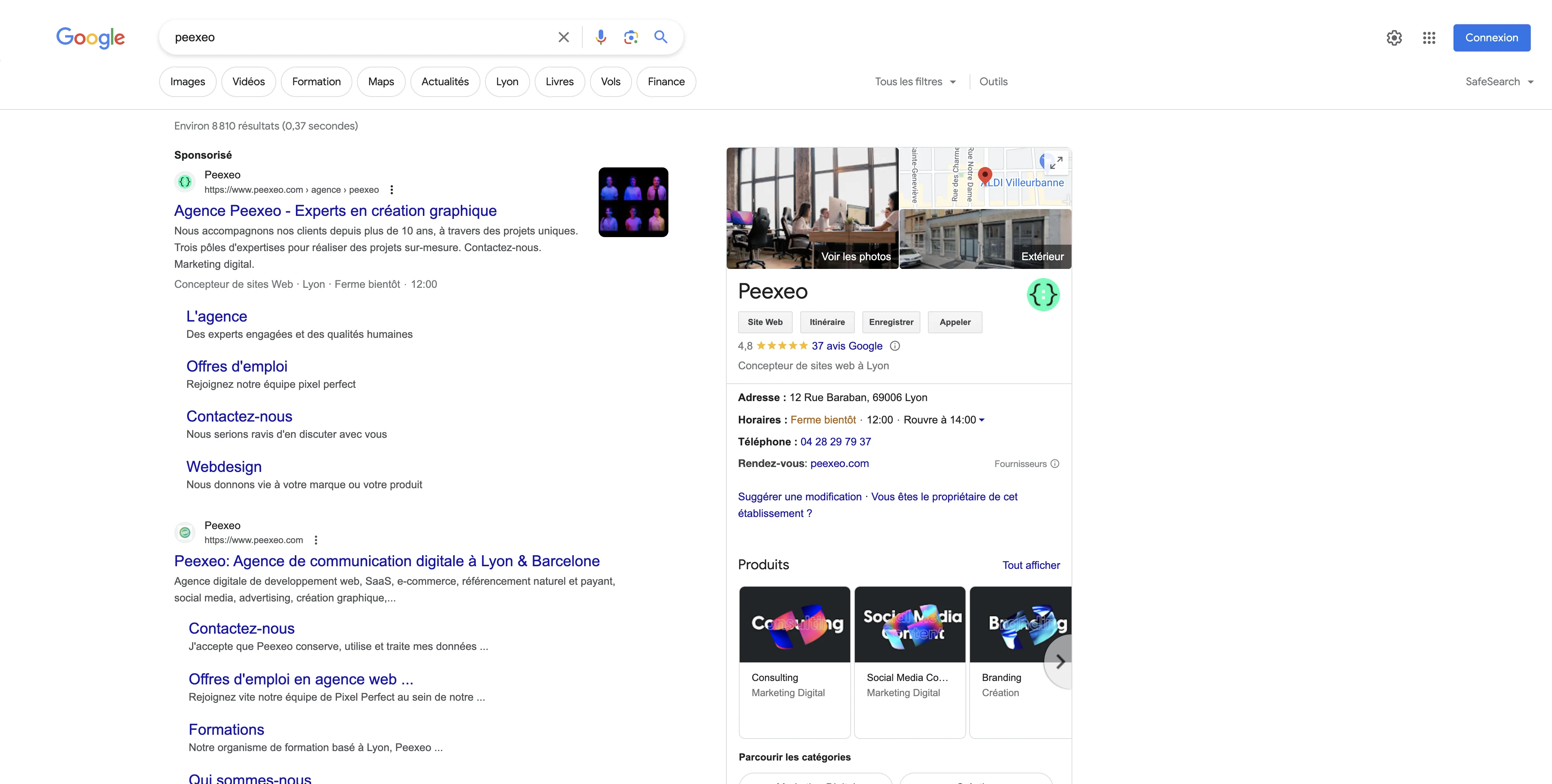
Task: Select the Lyon filter chip
Action: tap(507, 82)
